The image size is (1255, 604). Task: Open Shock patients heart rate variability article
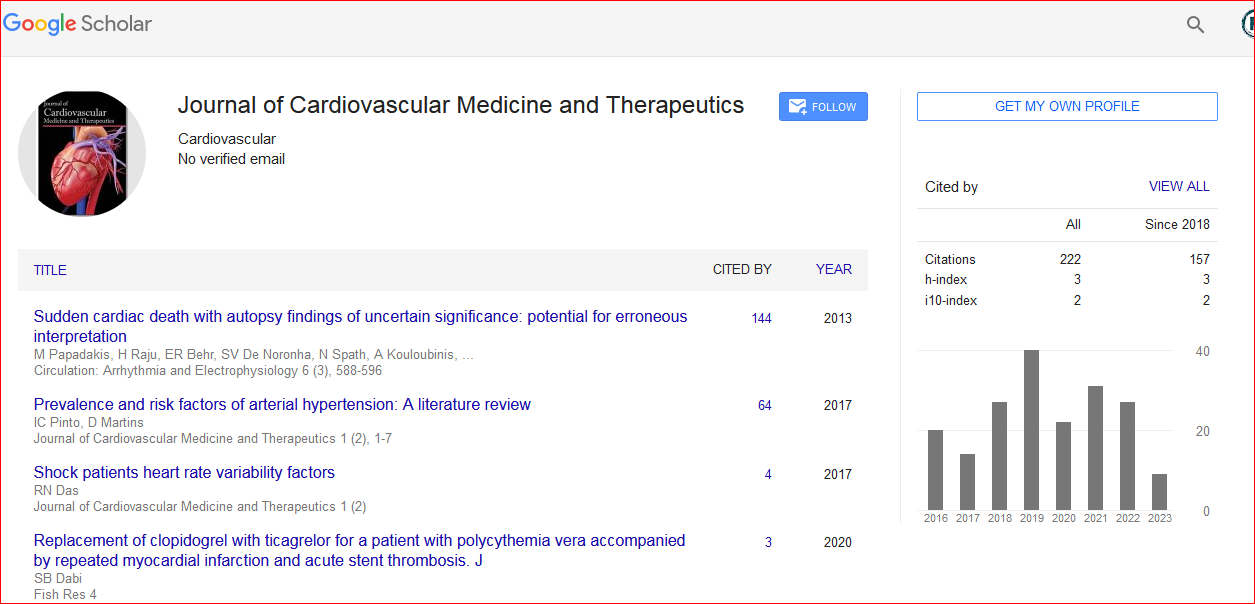(x=184, y=472)
